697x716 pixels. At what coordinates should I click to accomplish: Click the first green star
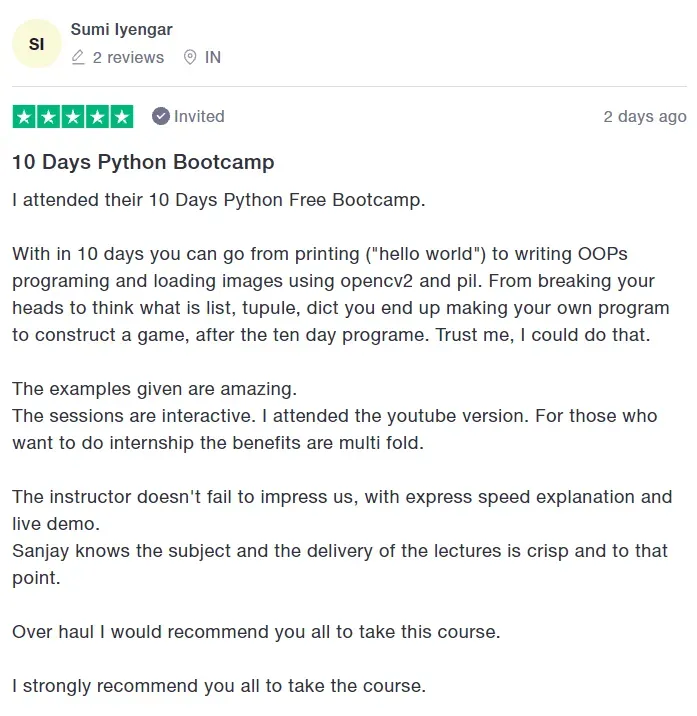point(24,116)
